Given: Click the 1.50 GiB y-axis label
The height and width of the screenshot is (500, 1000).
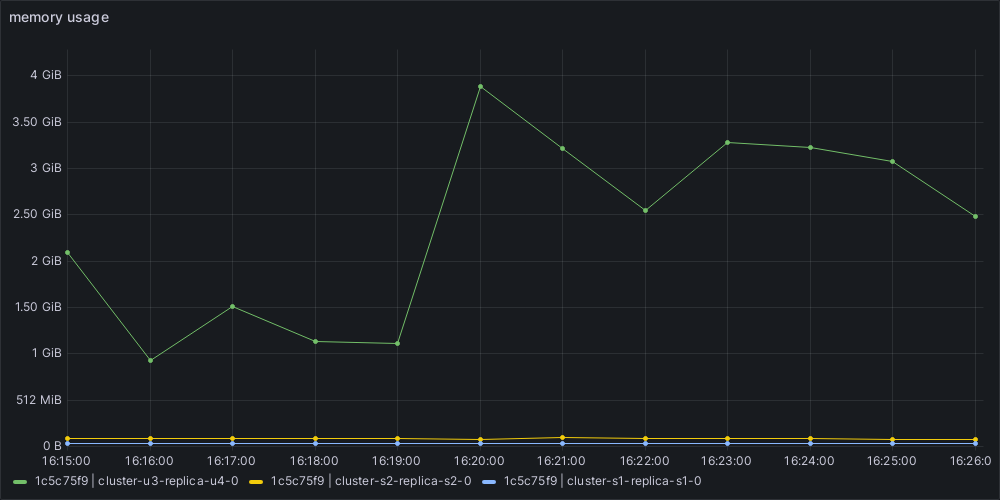Looking at the screenshot, I should 37,307.
